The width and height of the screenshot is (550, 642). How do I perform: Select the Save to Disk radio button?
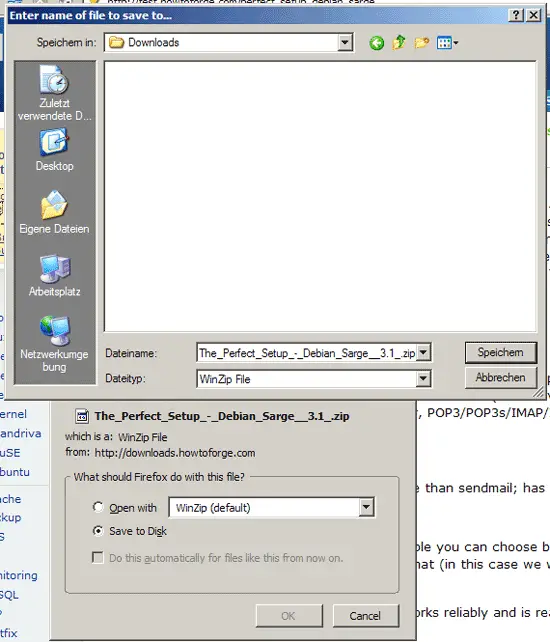(x=98, y=531)
